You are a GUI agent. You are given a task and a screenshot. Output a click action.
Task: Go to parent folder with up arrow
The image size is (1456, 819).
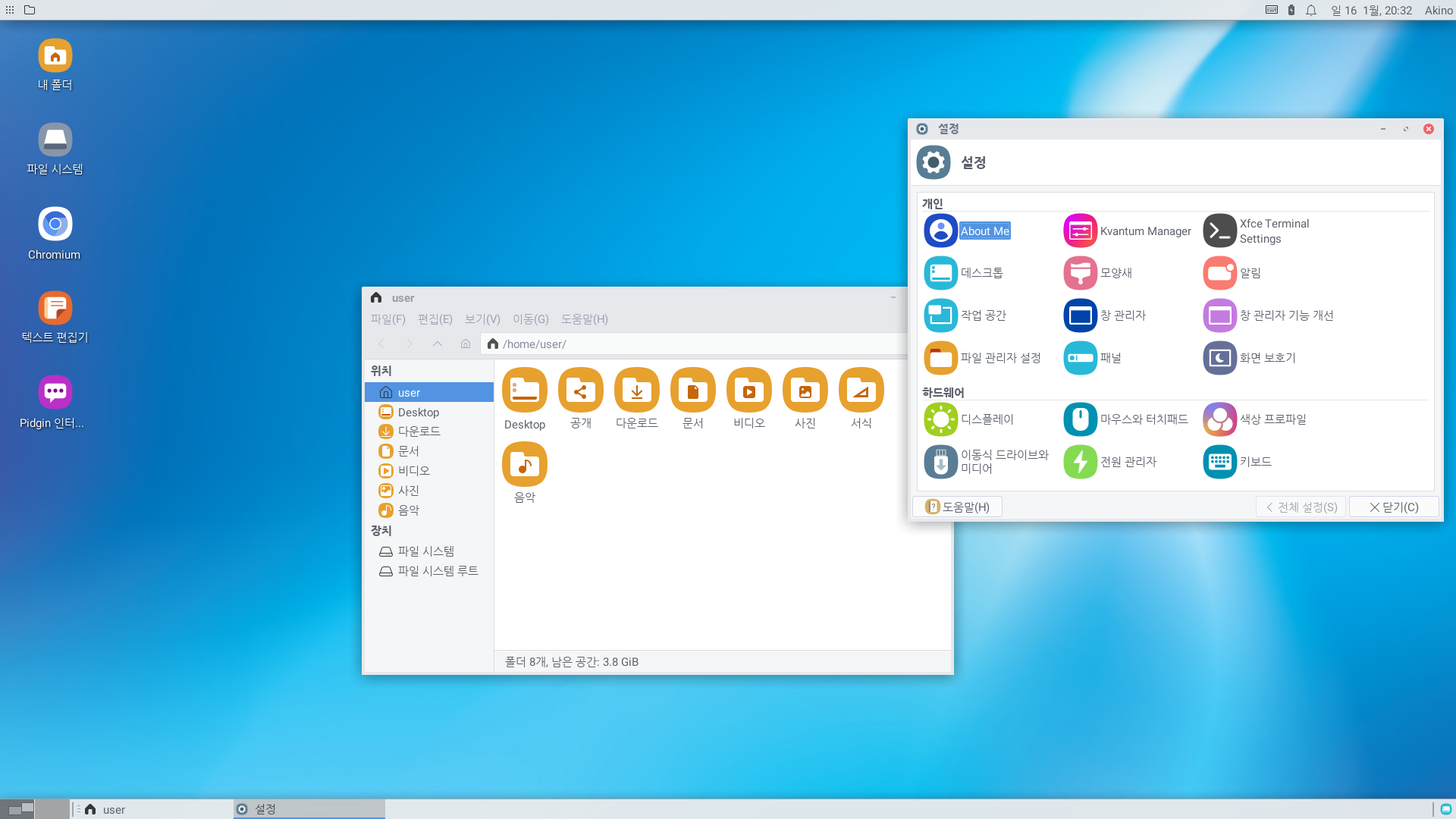click(x=438, y=344)
